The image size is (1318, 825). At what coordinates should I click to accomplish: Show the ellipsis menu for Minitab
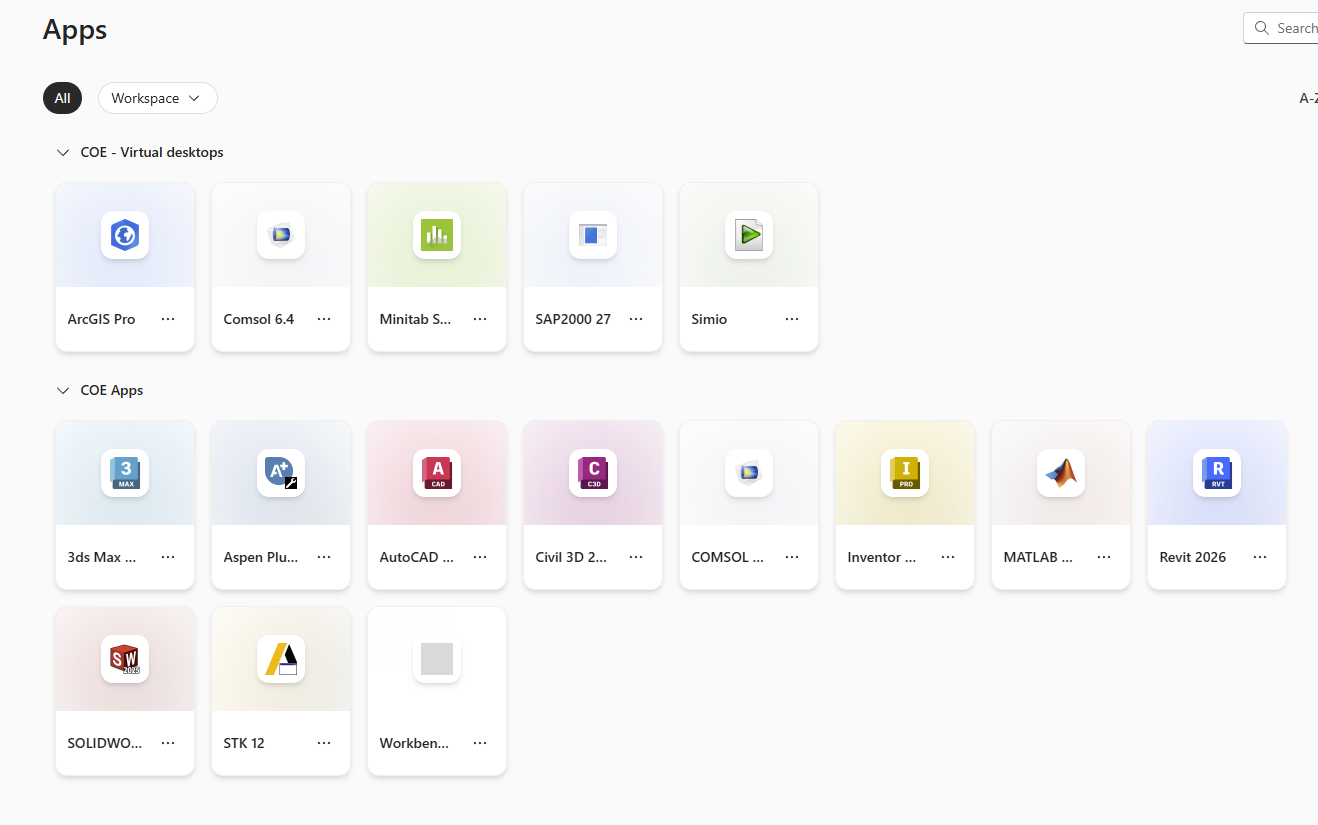pyautogui.click(x=480, y=319)
